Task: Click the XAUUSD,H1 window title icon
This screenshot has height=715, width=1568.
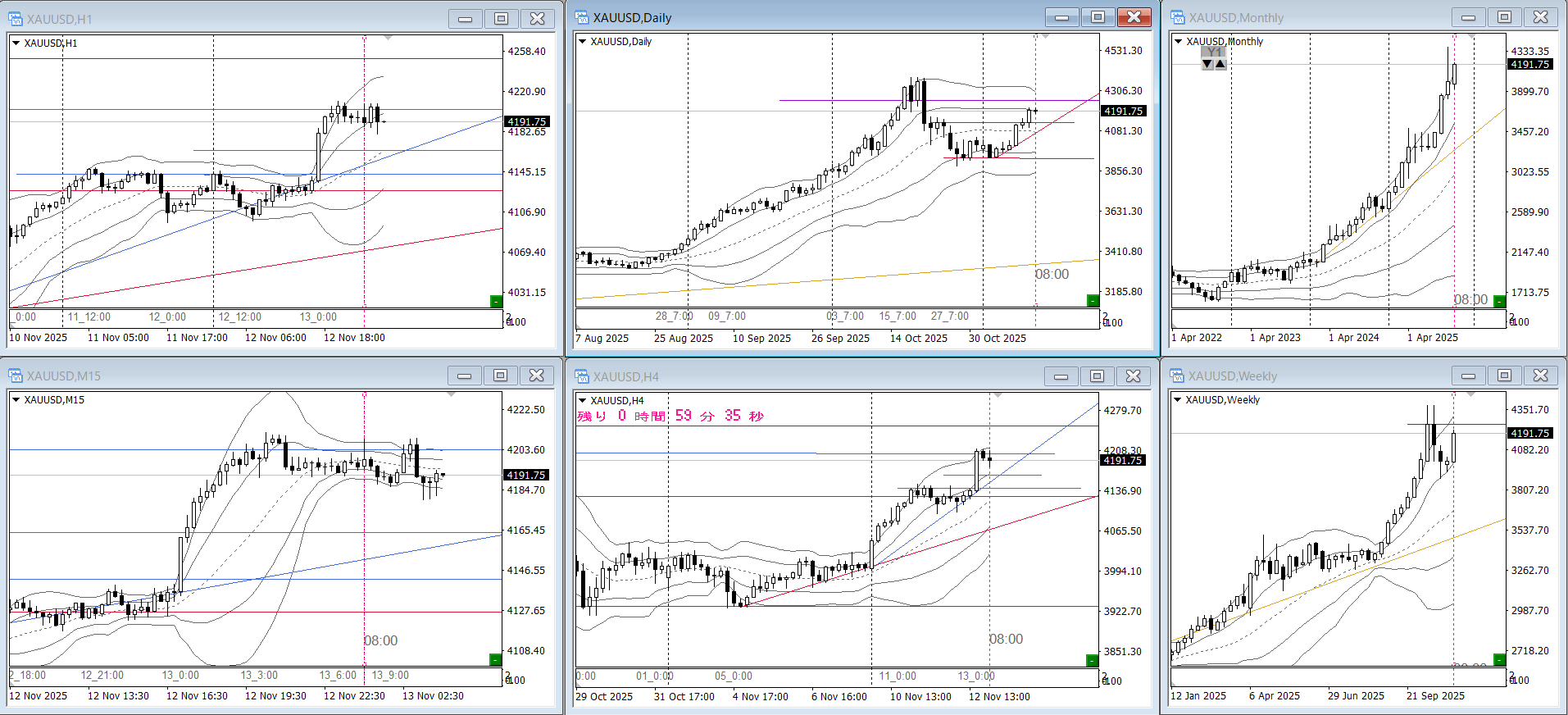Action: (16, 19)
